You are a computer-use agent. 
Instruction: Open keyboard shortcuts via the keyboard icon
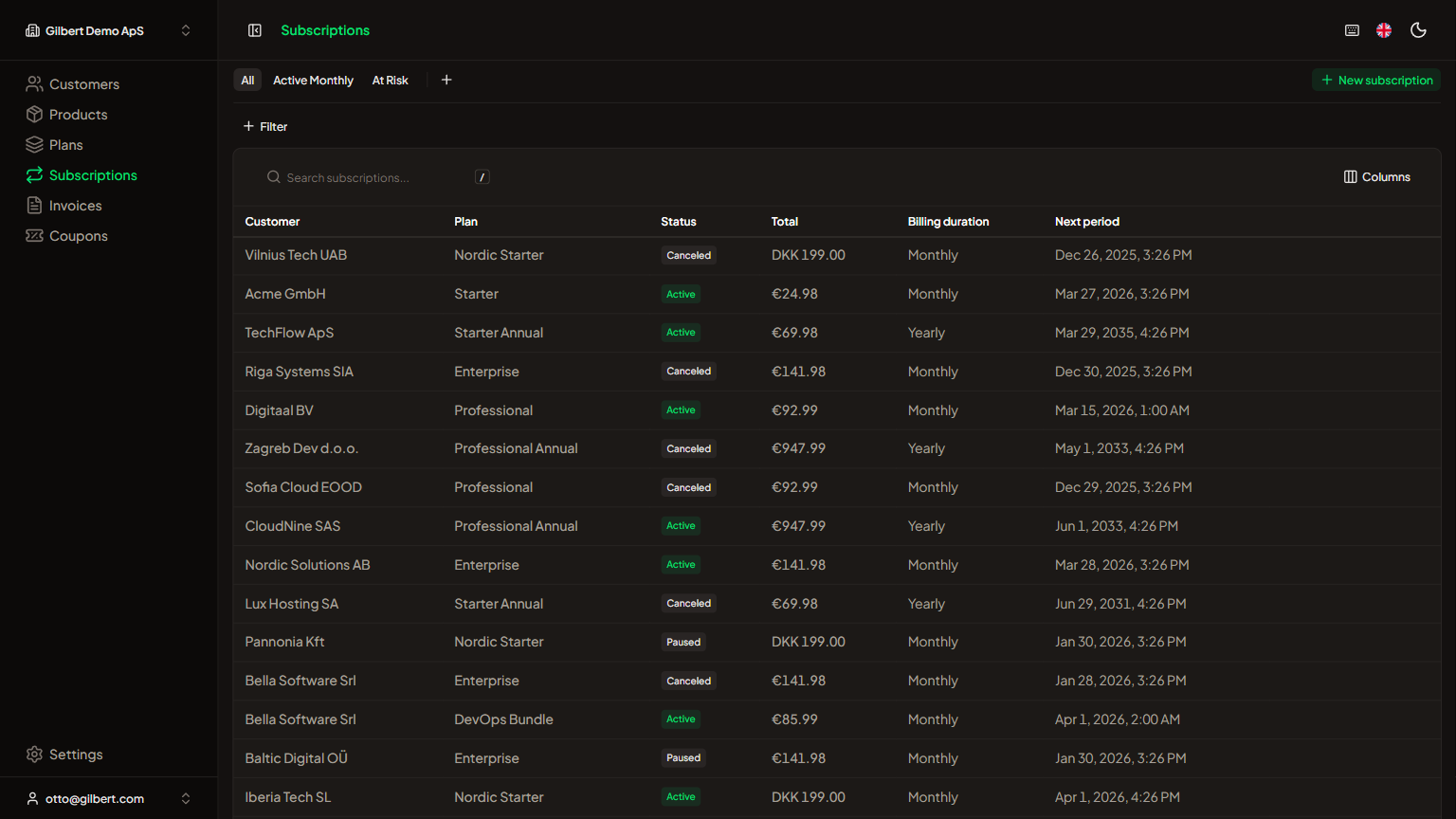point(1352,29)
